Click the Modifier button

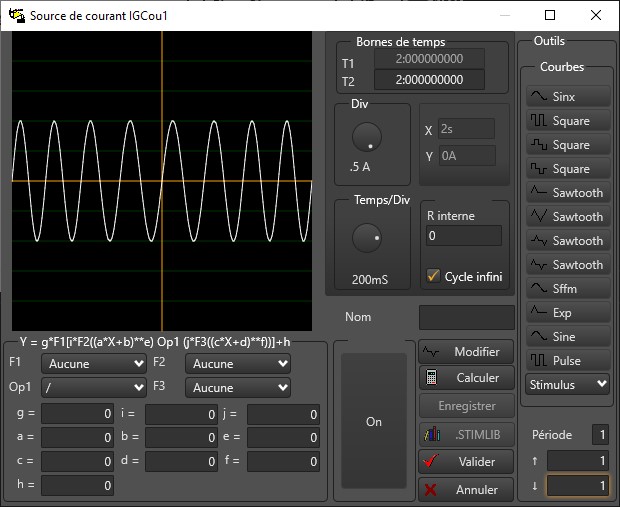pyautogui.click(x=465, y=352)
